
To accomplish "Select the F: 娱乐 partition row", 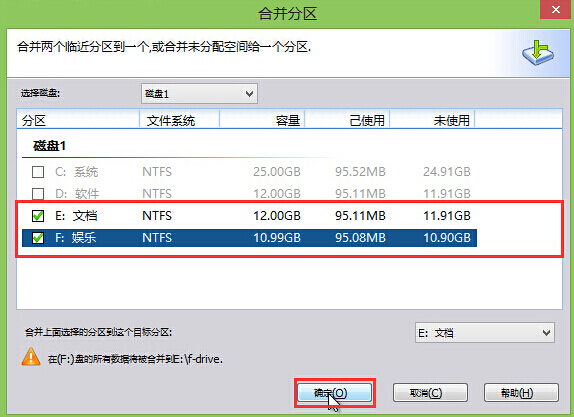I will pos(249,238).
